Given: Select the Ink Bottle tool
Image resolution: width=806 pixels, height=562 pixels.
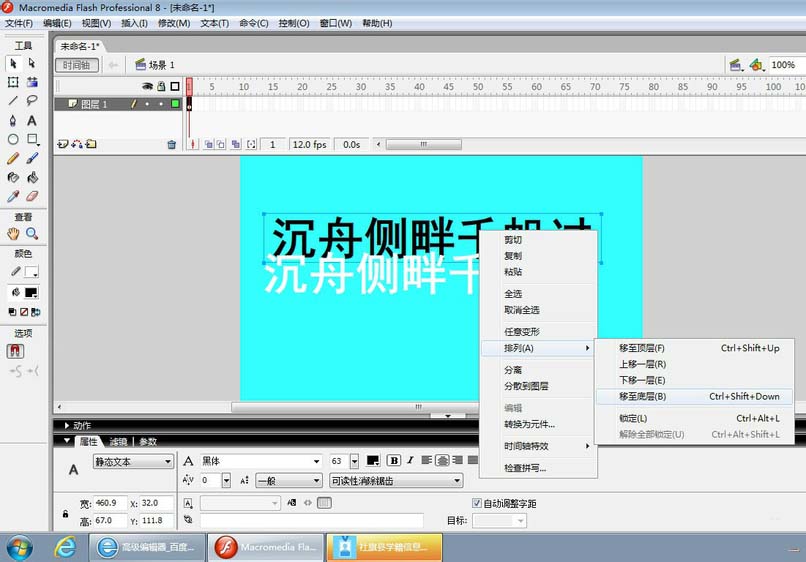Looking at the screenshot, I should pyautogui.click(x=13, y=177).
